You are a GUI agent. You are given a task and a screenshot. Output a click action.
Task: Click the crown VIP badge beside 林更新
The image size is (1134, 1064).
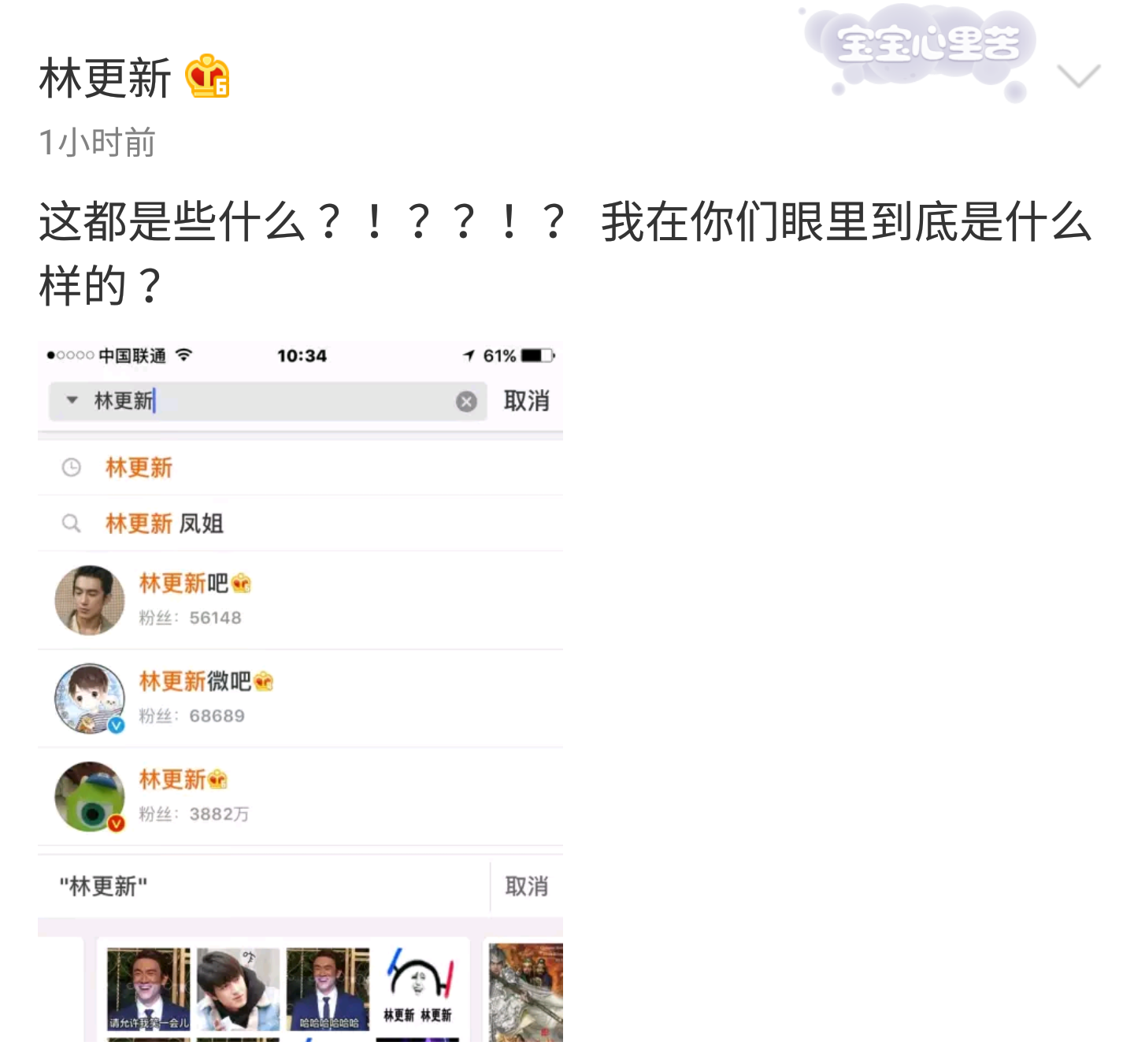pyautogui.click(x=207, y=76)
